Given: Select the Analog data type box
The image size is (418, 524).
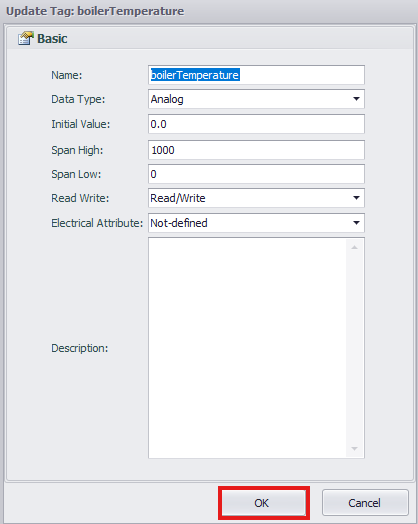Looking at the screenshot, I should click(256, 99).
